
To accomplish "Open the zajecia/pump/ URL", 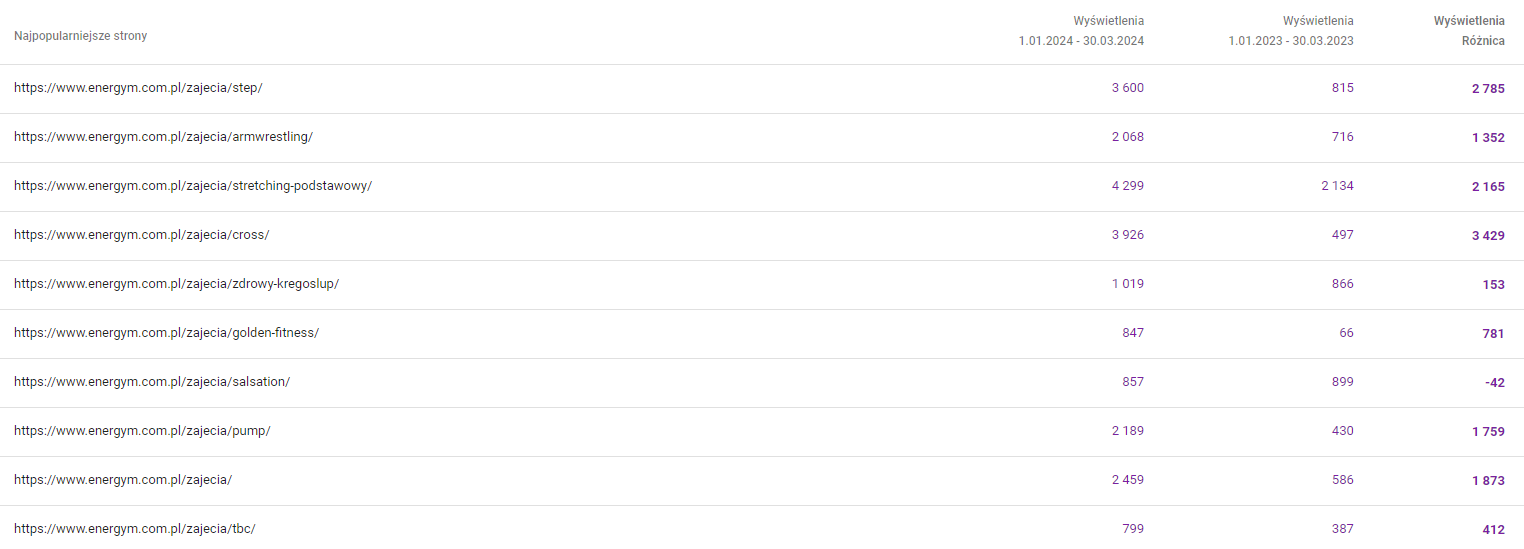I will tap(142, 431).
